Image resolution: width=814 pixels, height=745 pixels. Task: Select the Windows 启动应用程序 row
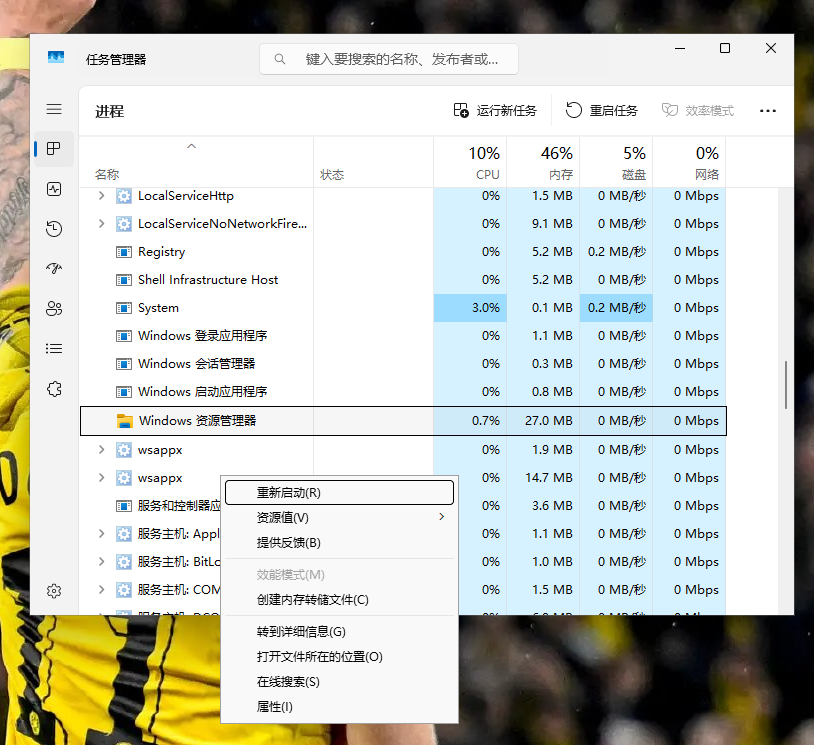[x=403, y=391]
